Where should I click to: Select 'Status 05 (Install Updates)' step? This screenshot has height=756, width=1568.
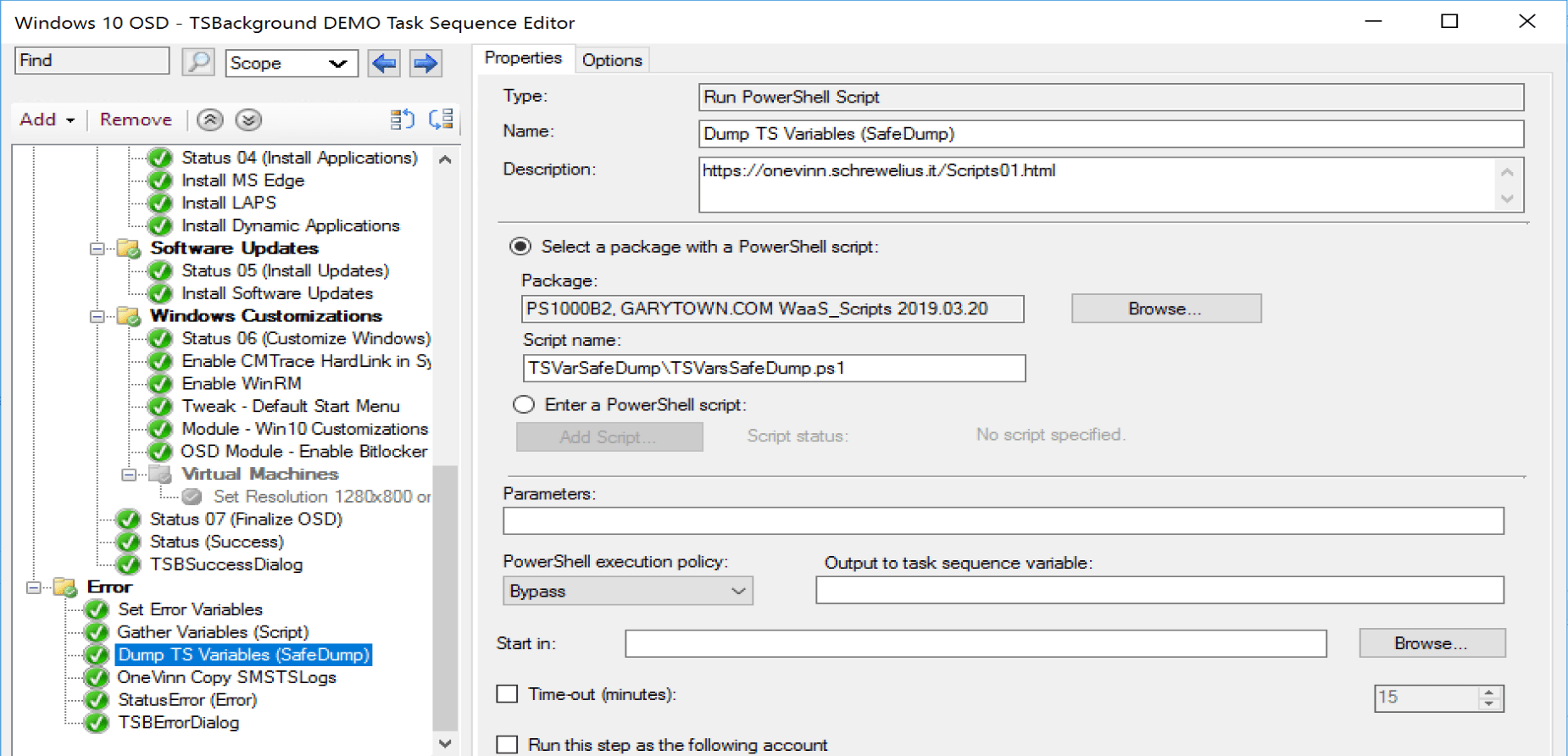point(285,270)
